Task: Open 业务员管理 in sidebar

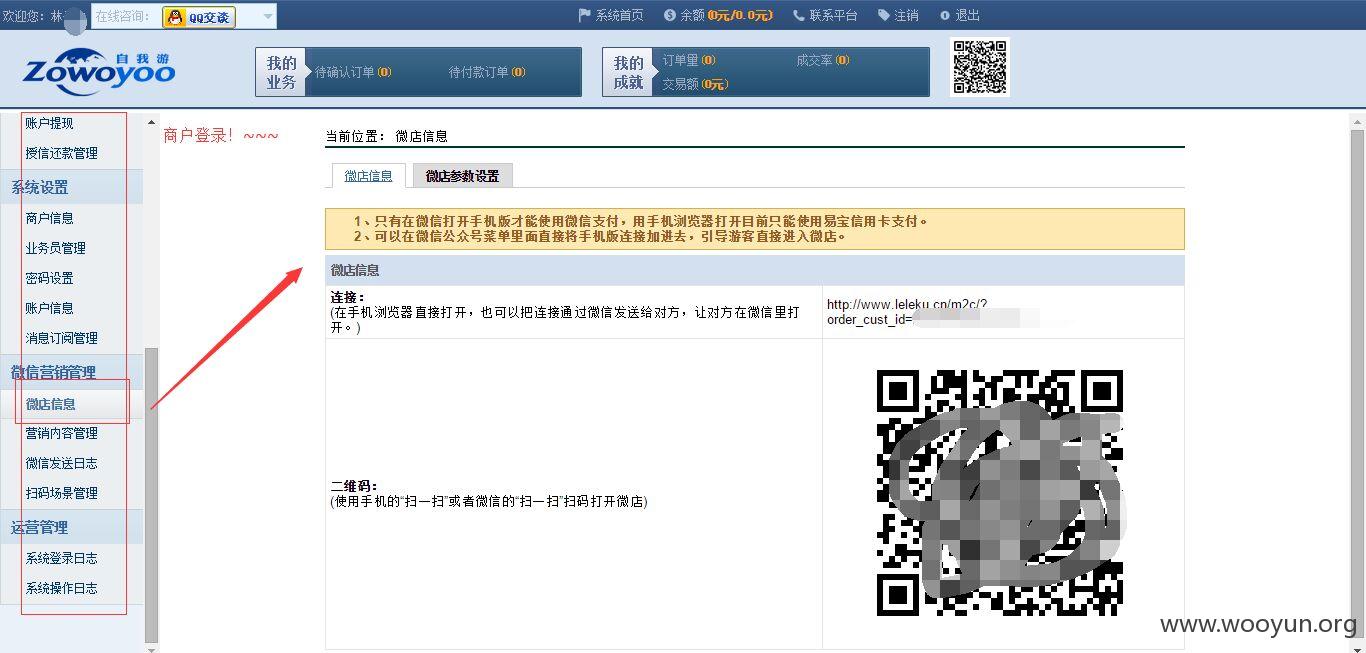Action: [56, 248]
